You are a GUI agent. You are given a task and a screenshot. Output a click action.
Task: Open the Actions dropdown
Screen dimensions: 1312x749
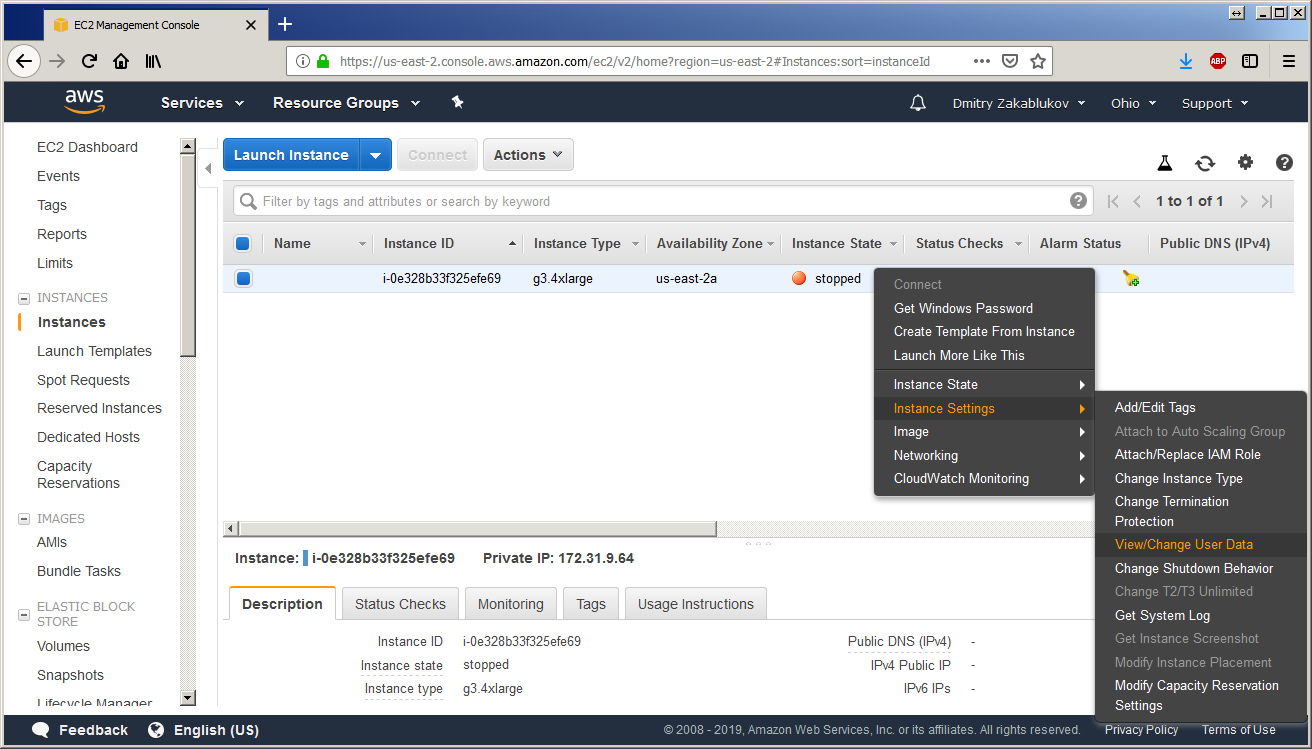528,155
